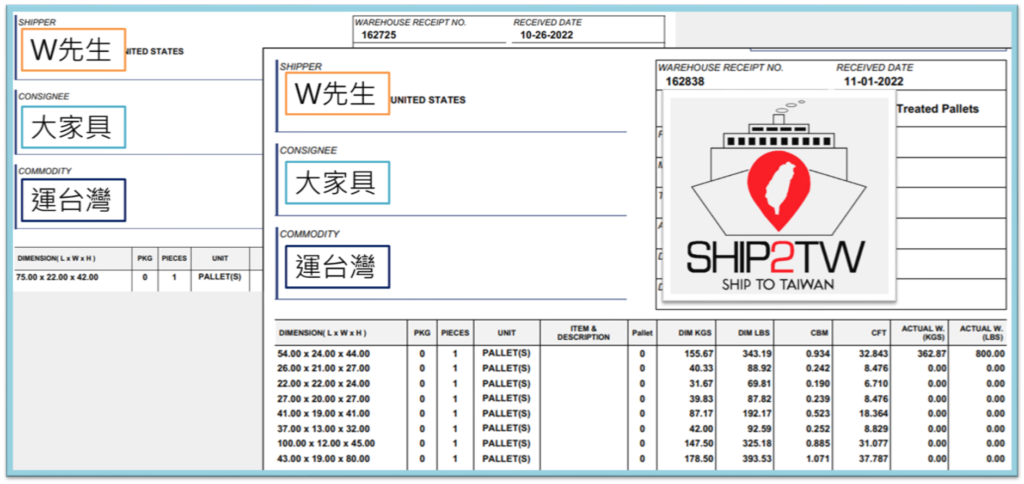Click DIM LBS value 192.17
Viewport: 1024px width, 484px height.
coord(758,413)
